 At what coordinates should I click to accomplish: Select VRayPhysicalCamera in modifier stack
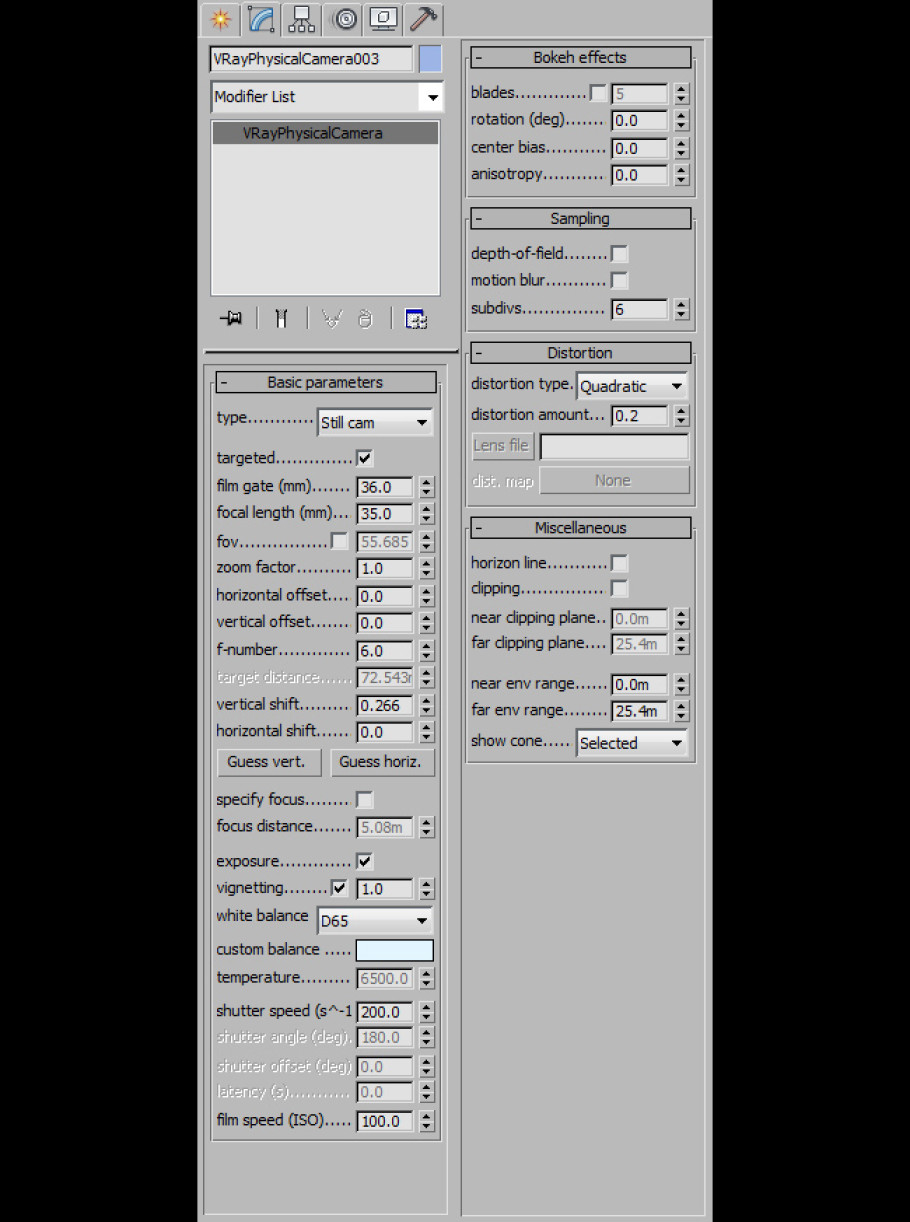[x=326, y=133]
